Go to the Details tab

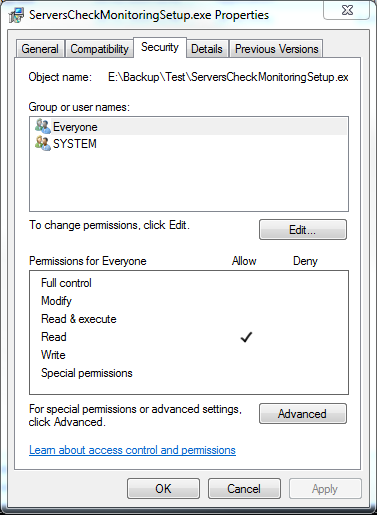(207, 49)
